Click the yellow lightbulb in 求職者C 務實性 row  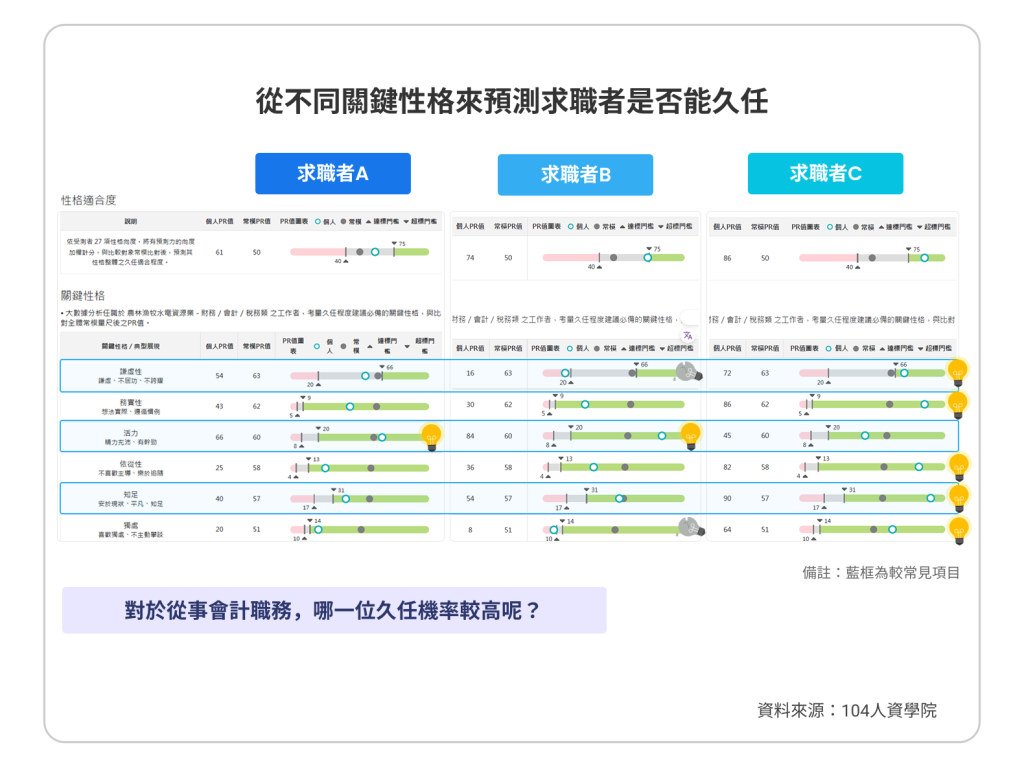(x=958, y=404)
